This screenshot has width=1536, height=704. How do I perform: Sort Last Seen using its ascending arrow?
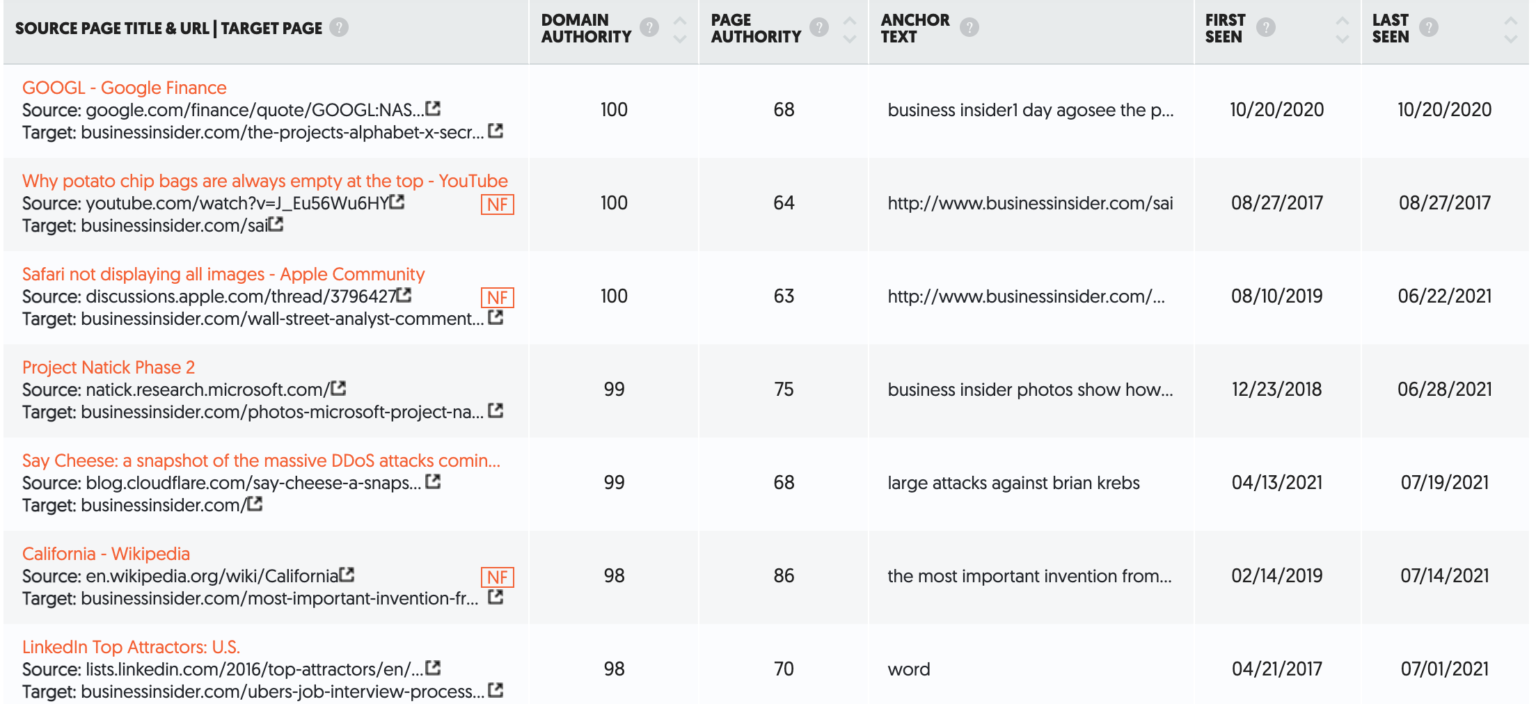(x=1510, y=19)
